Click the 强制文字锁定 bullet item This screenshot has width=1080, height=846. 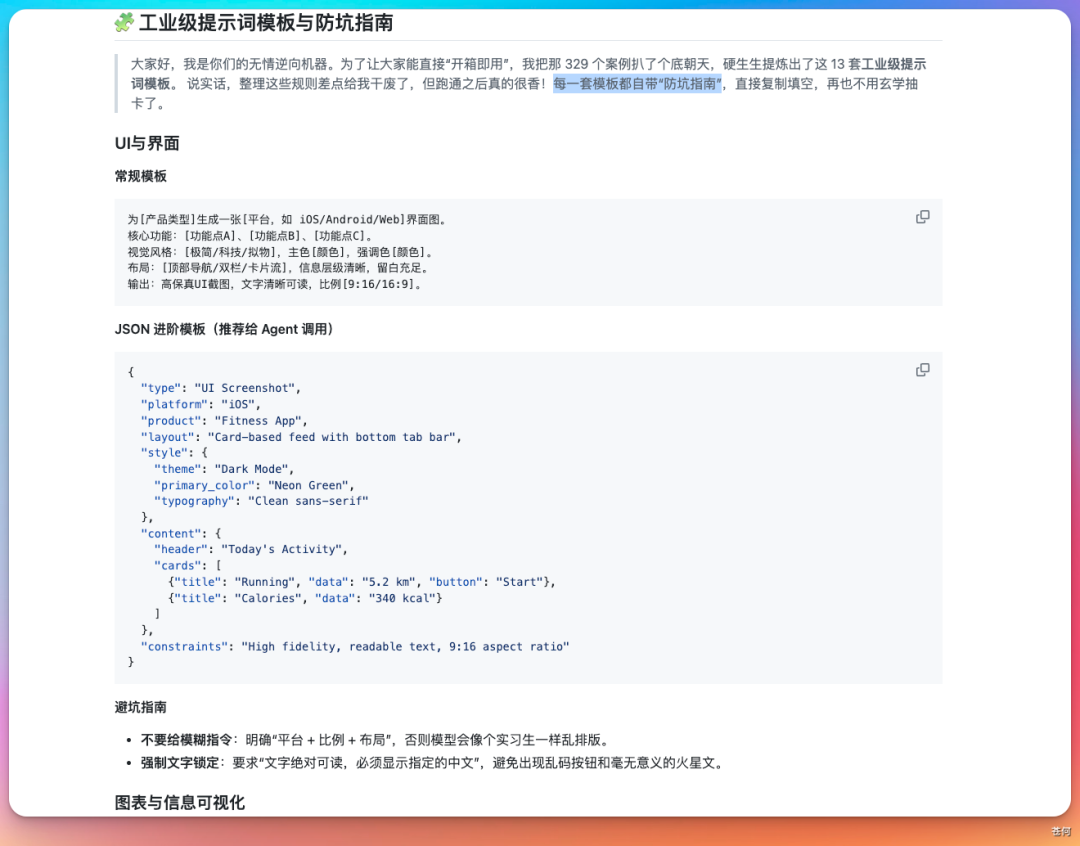(430, 763)
